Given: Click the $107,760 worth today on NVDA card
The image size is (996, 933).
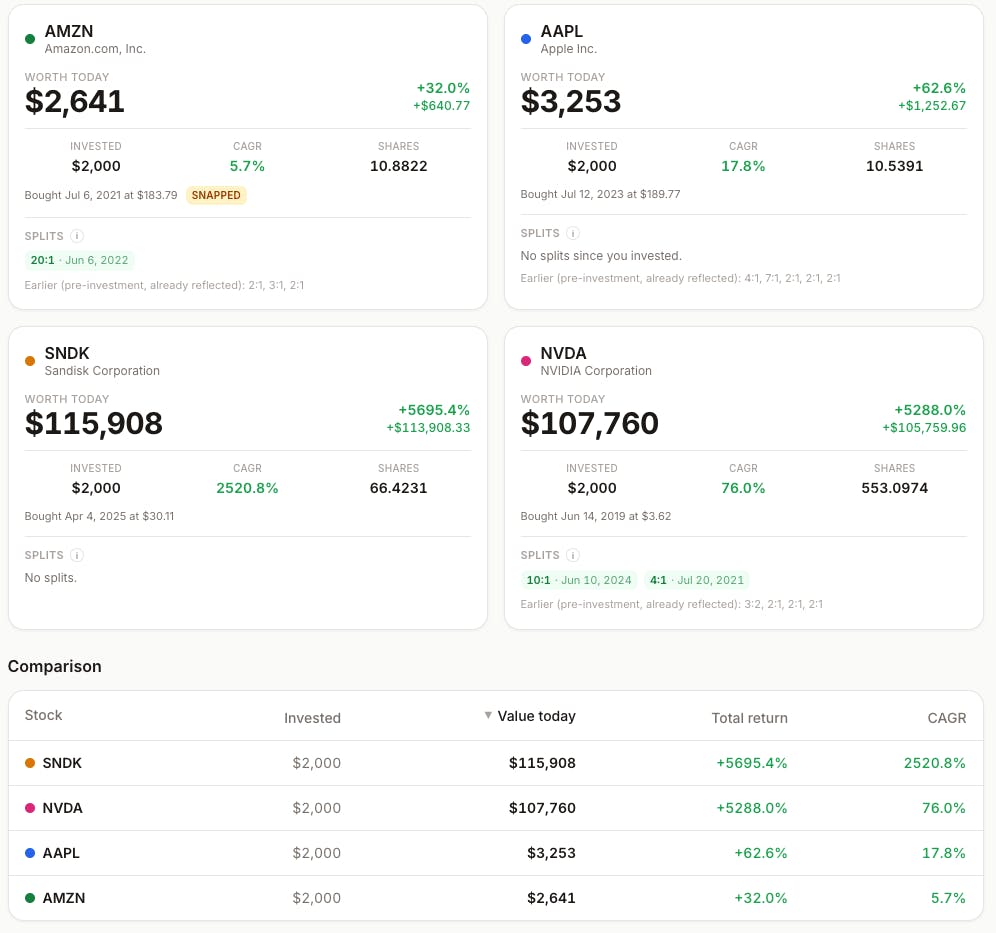Looking at the screenshot, I should [589, 424].
